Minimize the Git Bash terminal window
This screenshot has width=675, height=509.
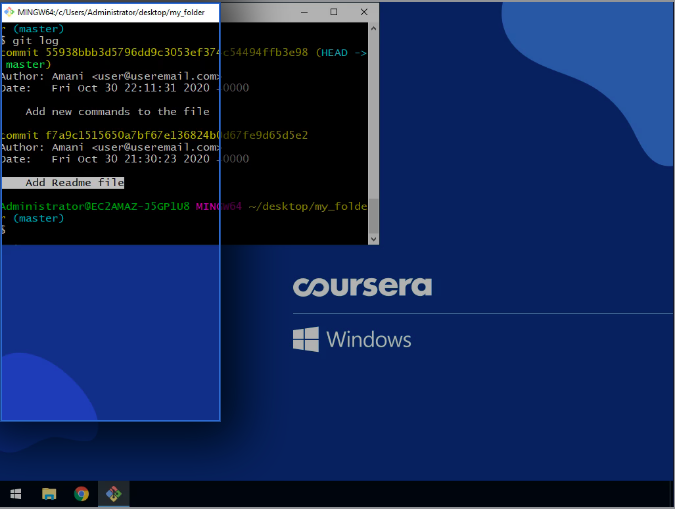point(304,12)
